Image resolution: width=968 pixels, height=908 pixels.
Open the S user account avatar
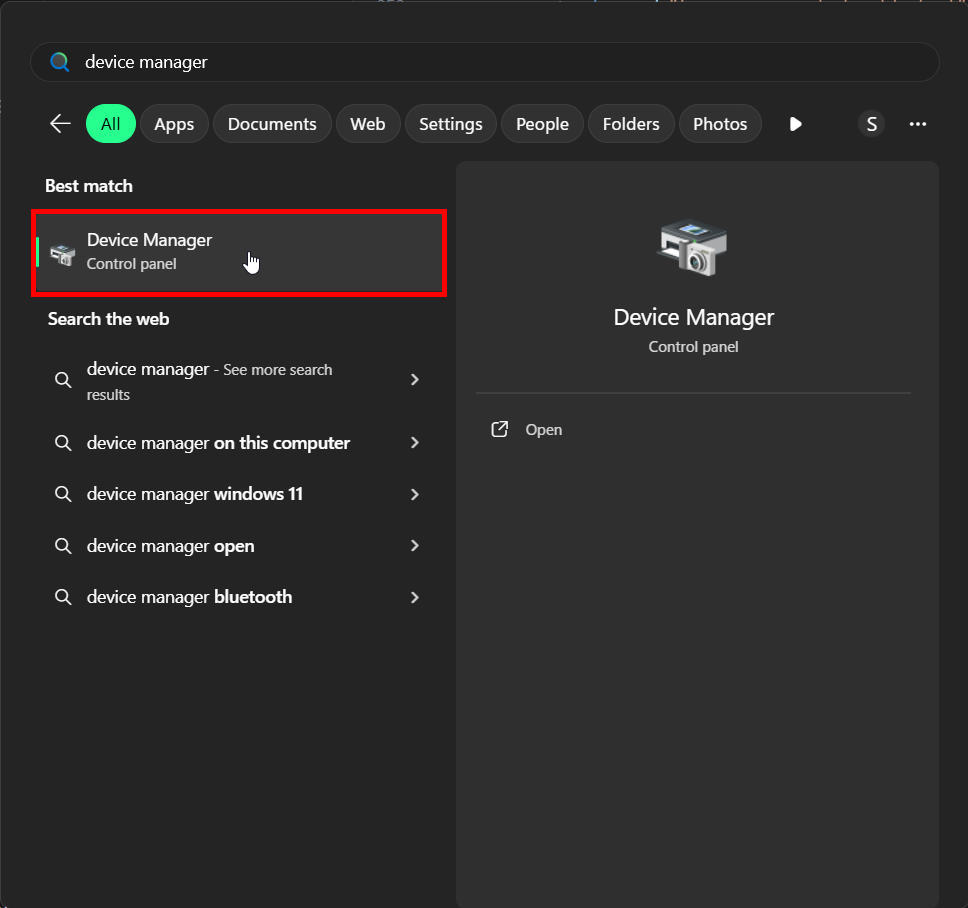click(x=872, y=124)
